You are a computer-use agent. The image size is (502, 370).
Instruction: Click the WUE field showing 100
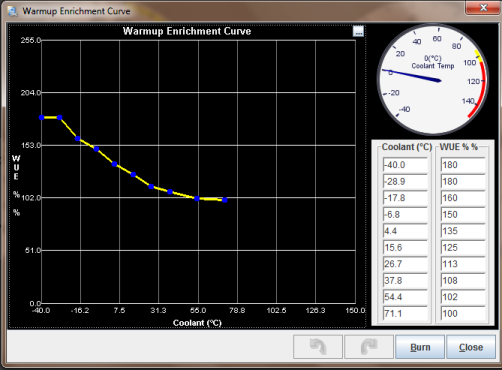tap(463, 314)
